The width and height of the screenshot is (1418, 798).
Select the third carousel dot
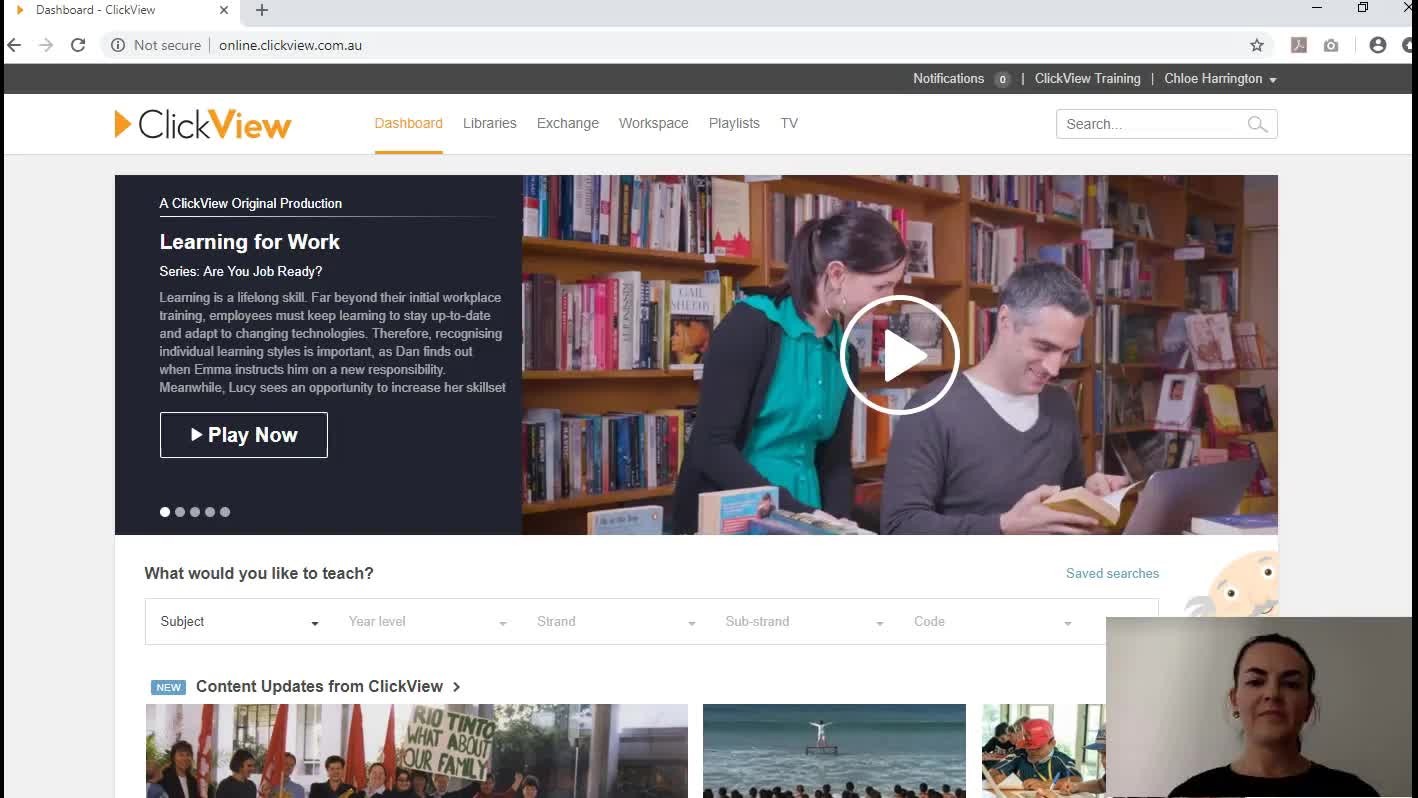195,512
